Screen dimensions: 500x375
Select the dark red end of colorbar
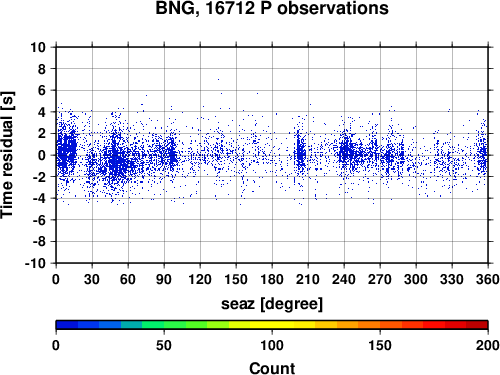click(x=477, y=325)
